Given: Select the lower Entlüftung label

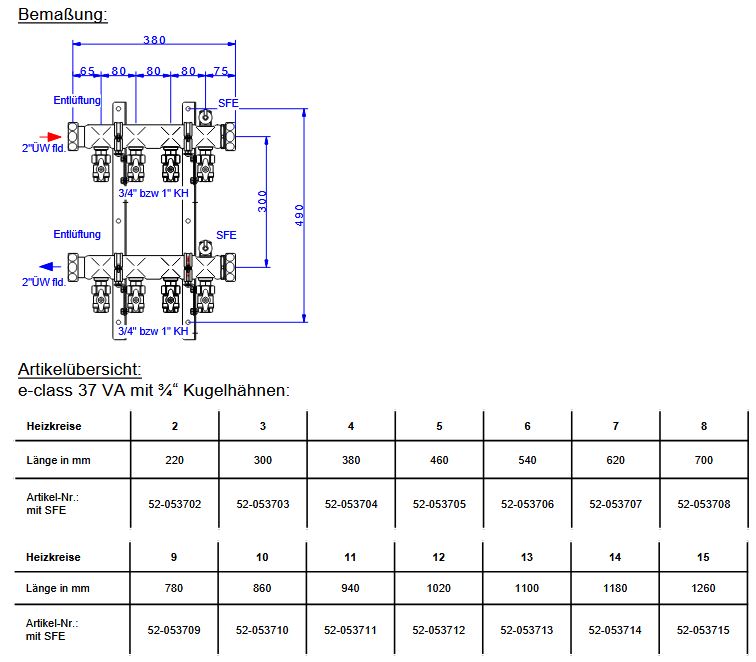Looking at the screenshot, I should pyautogui.click(x=77, y=234).
